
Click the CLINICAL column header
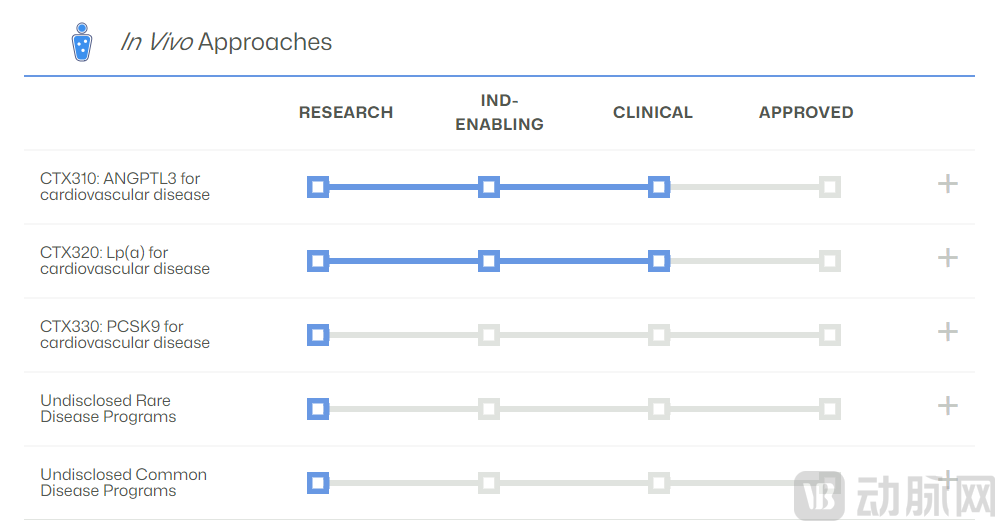coord(653,113)
